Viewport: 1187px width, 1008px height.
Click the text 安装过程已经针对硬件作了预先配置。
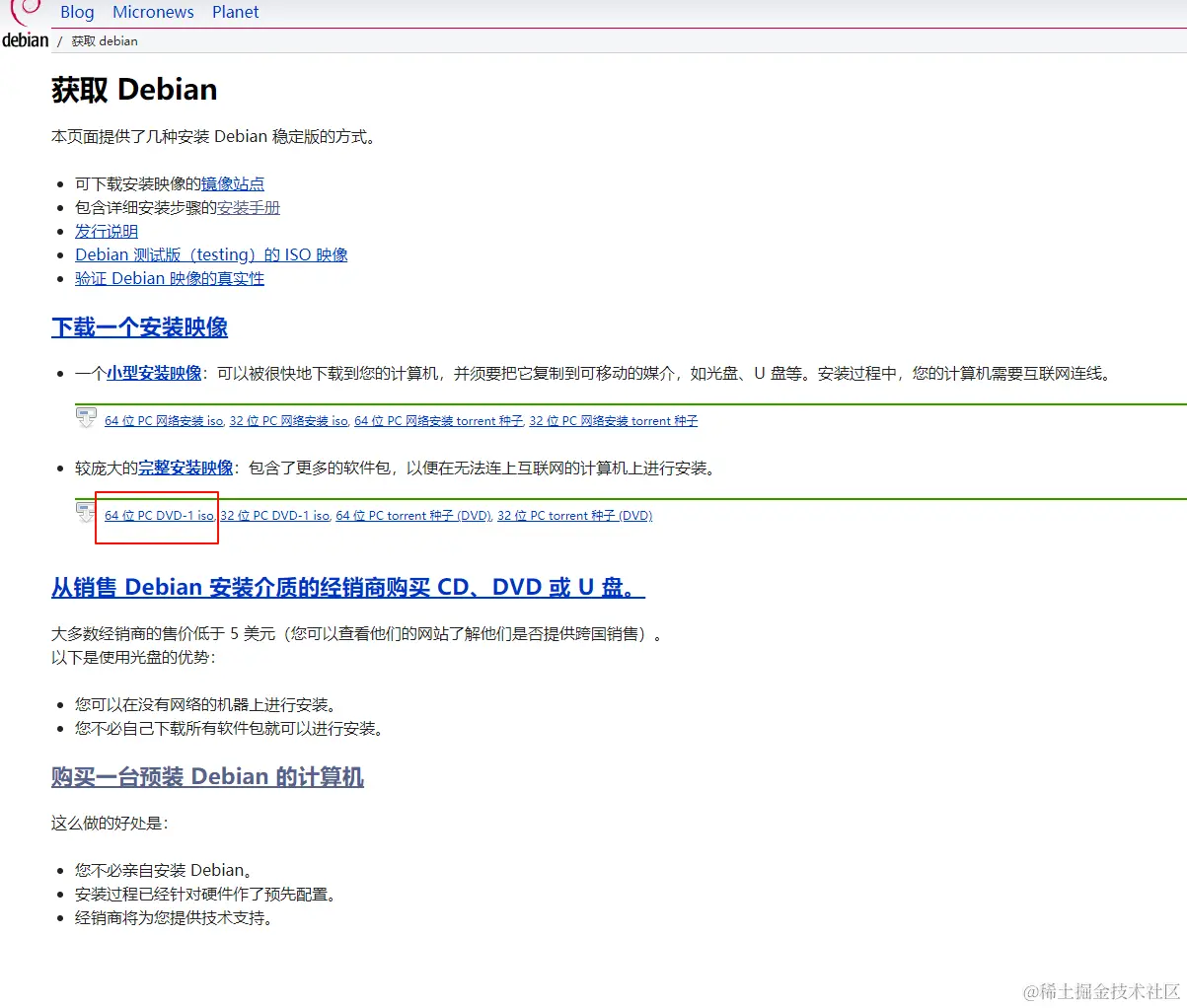pos(208,894)
